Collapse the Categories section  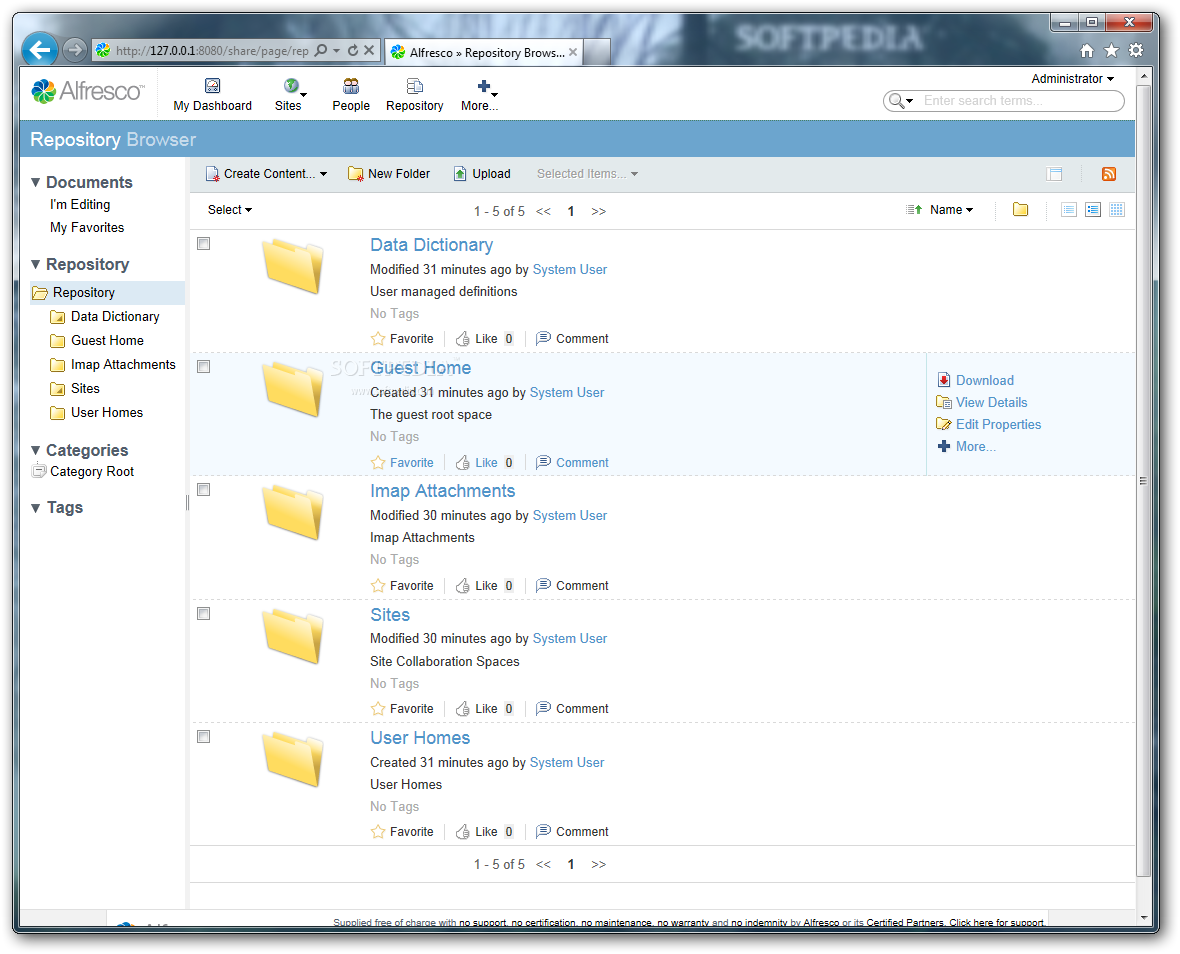tap(35, 450)
